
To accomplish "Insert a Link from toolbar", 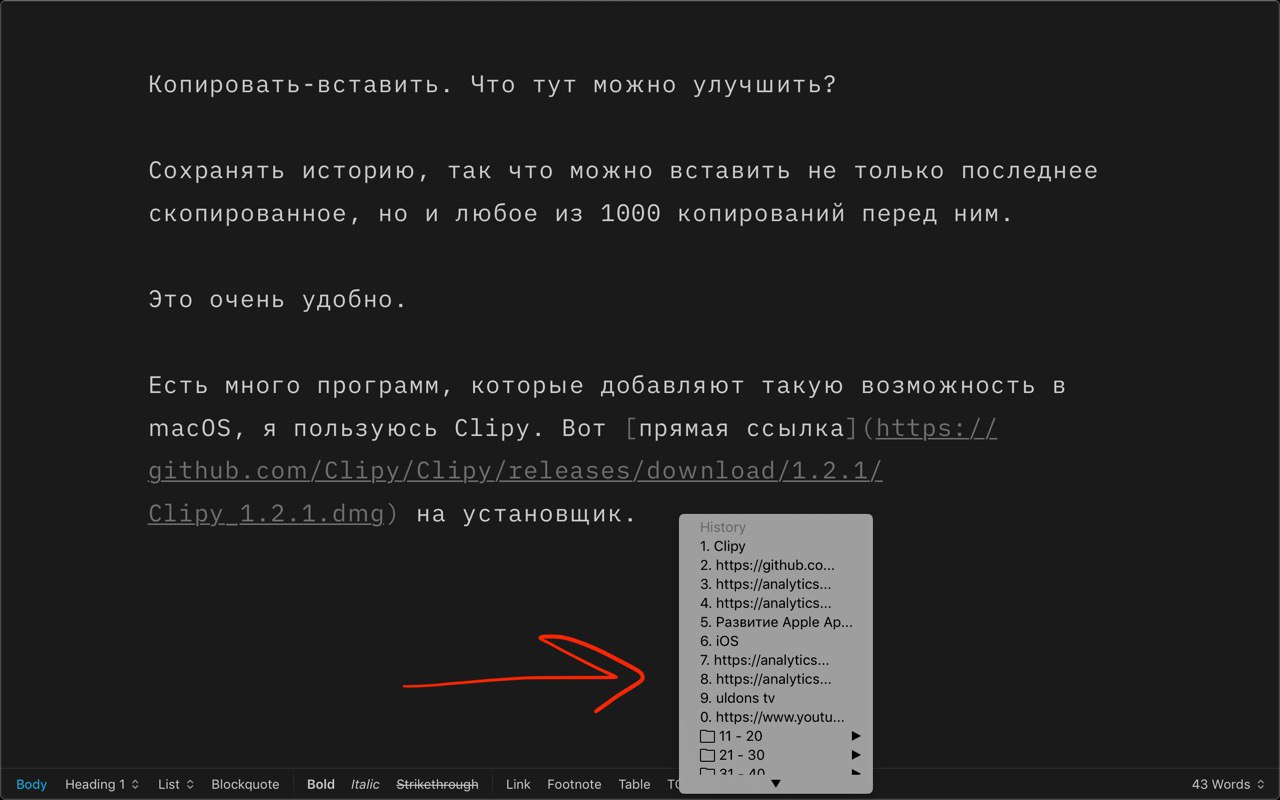I will (518, 784).
